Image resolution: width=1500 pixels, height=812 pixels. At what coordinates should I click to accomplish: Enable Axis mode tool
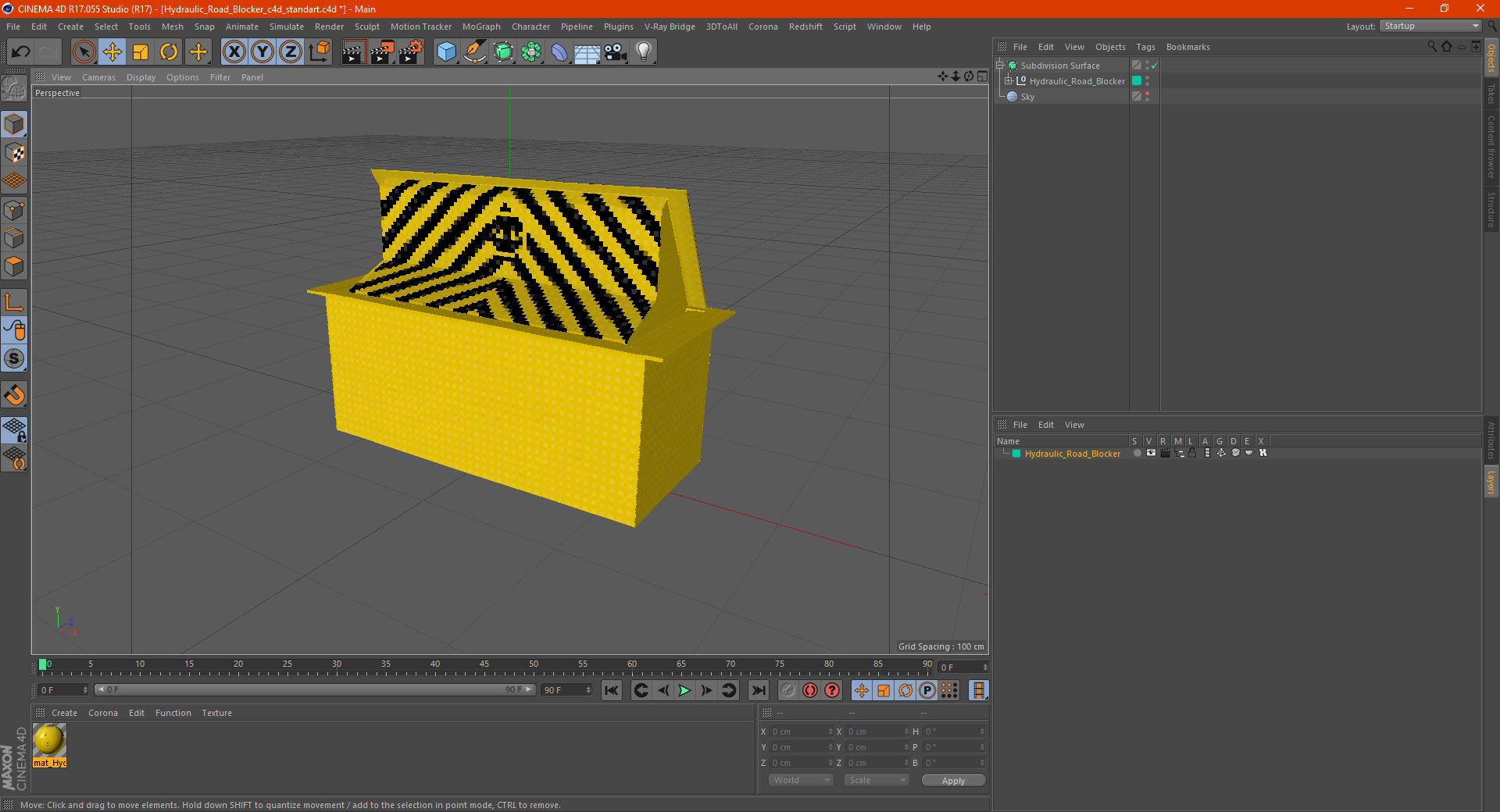pyautogui.click(x=14, y=302)
